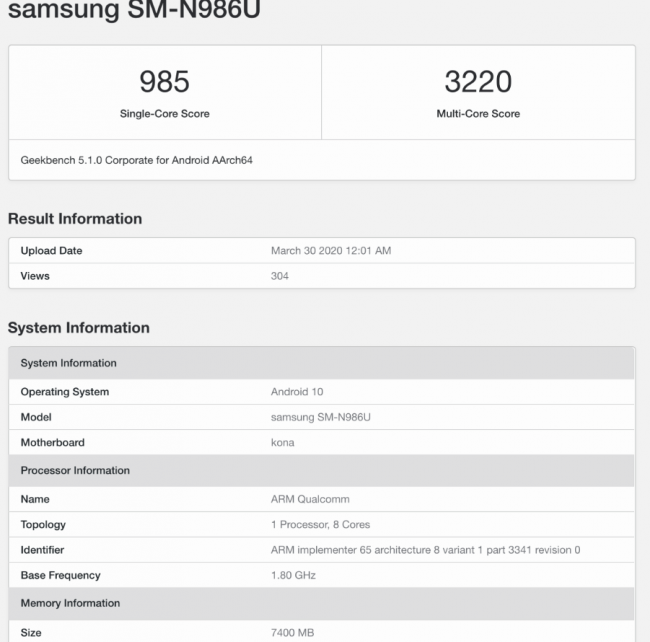Image resolution: width=650 pixels, height=642 pixels.
Task: Click the 1.80 GHz base frequency value
Action: (294, 576)
